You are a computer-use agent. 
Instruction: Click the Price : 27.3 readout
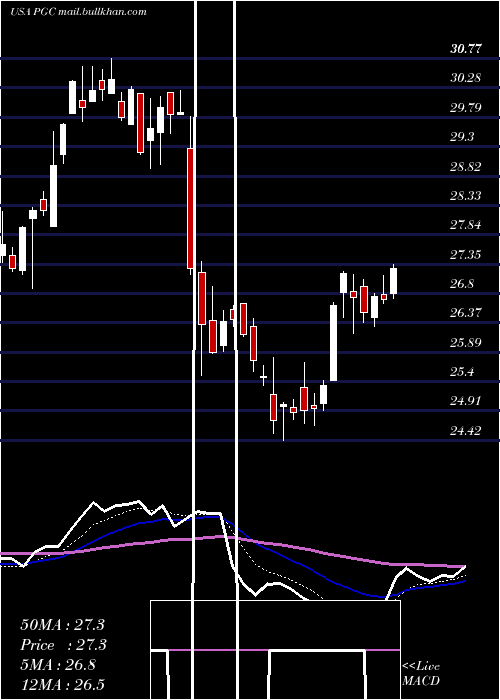[62, 645]
